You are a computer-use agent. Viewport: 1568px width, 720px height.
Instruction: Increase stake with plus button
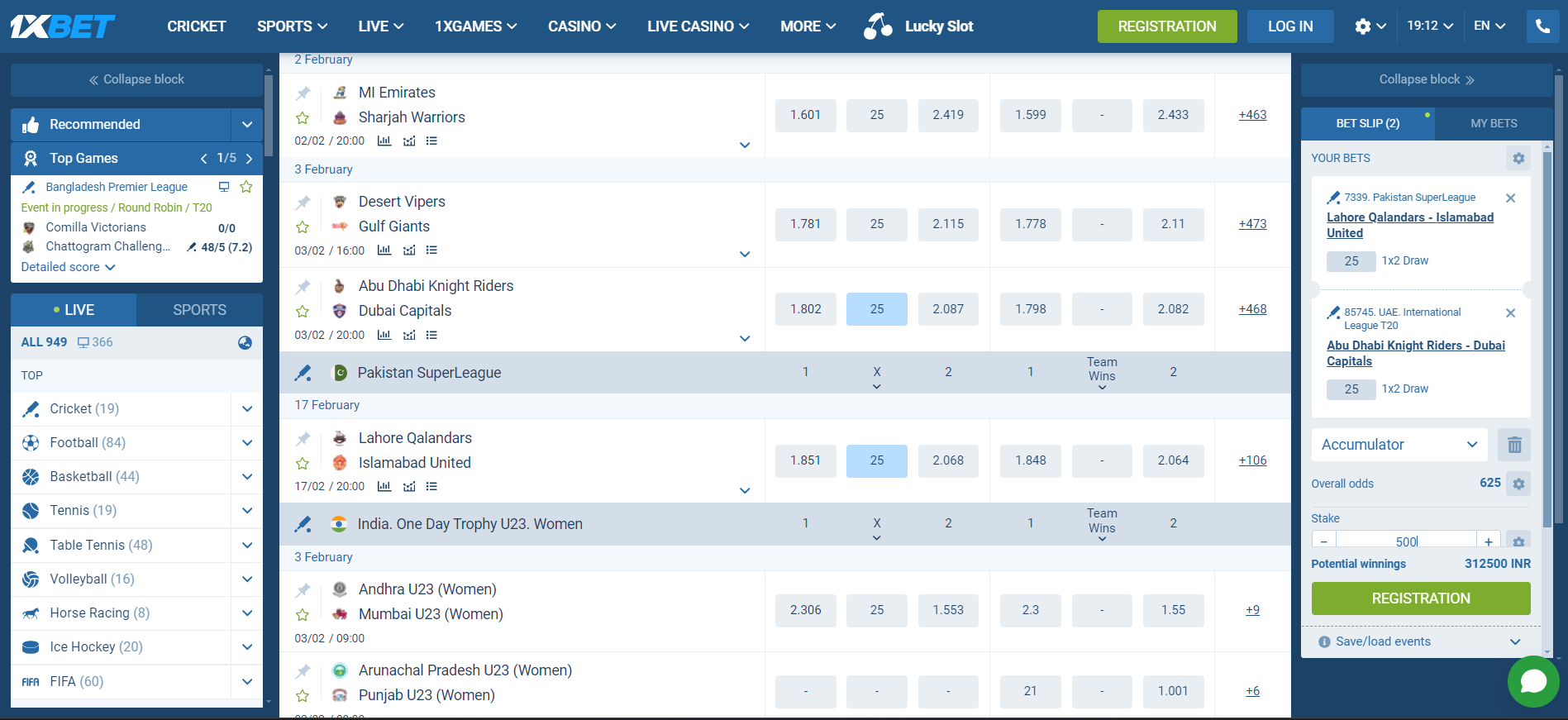tap(1489, 541)
